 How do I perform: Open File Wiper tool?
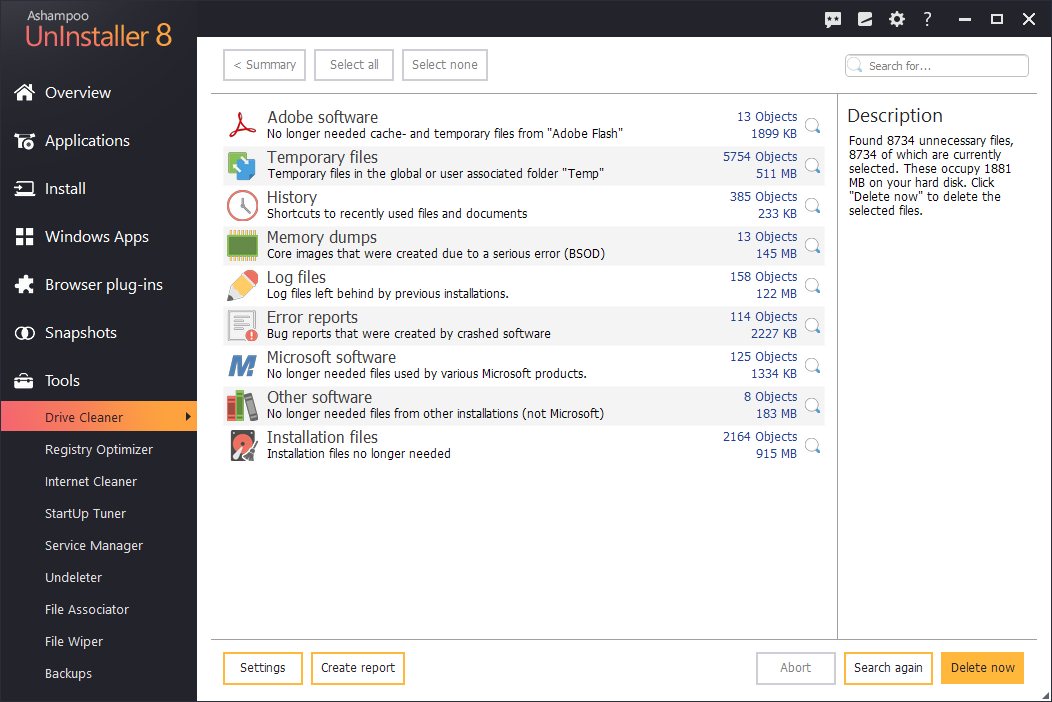tap(74, 642)
